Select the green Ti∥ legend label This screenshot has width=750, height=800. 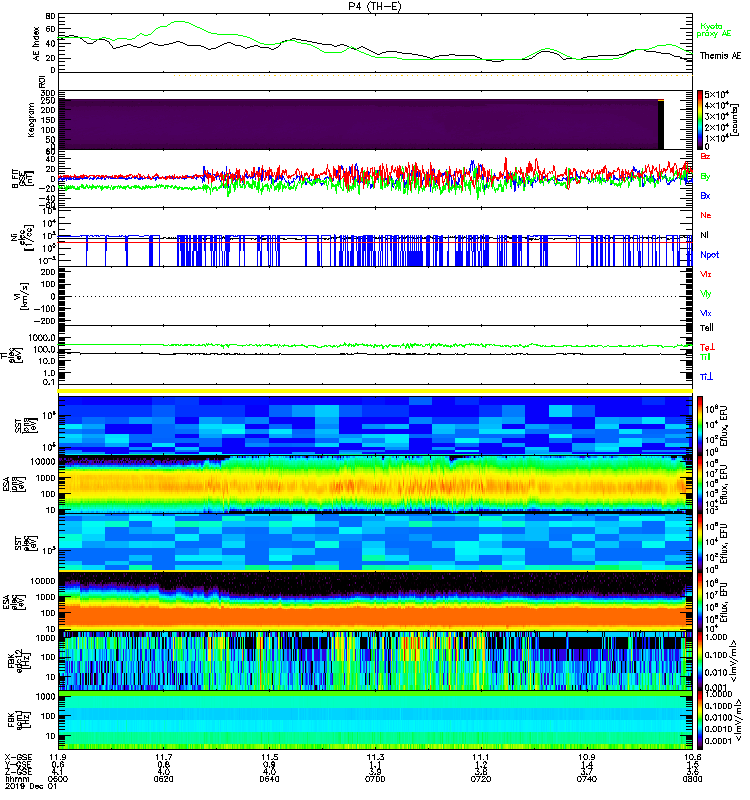[705, 357]
